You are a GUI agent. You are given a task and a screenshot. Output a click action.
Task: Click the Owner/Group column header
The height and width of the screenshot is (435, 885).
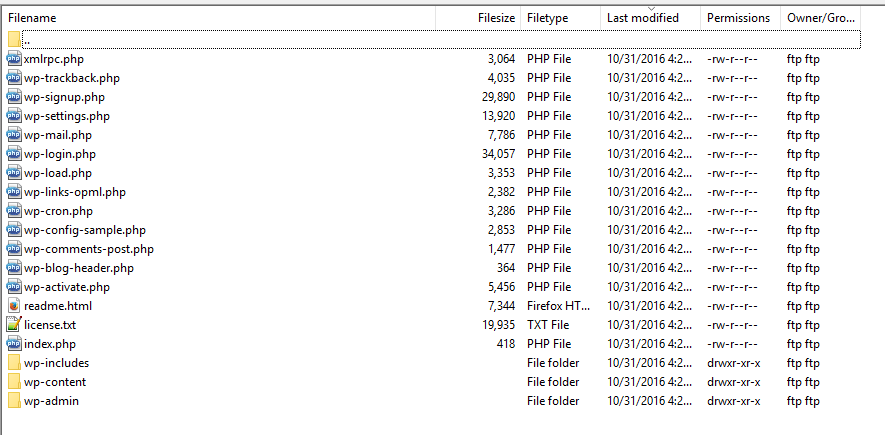(820, 18)
